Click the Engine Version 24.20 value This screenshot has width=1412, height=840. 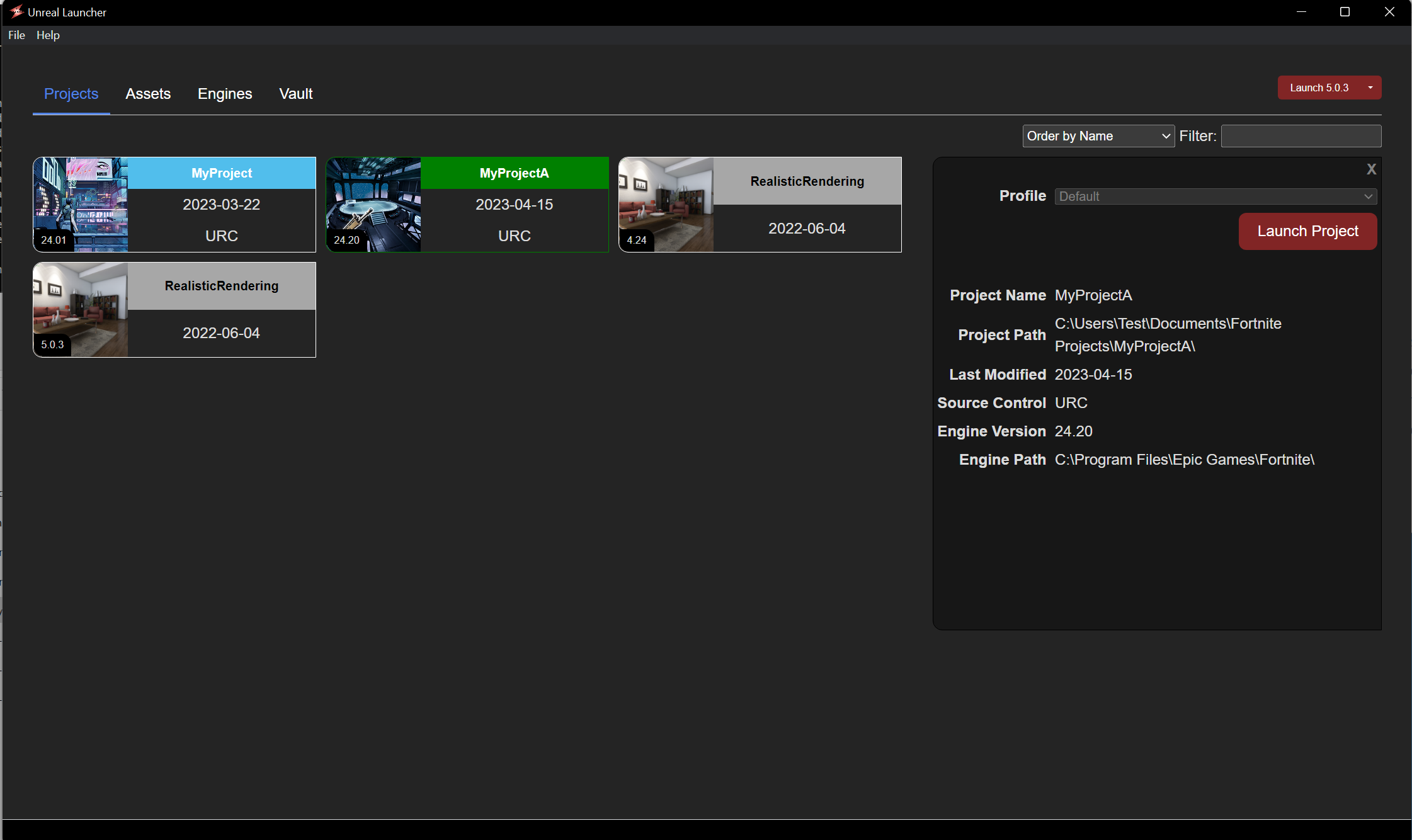click(x=1074, y=431)
